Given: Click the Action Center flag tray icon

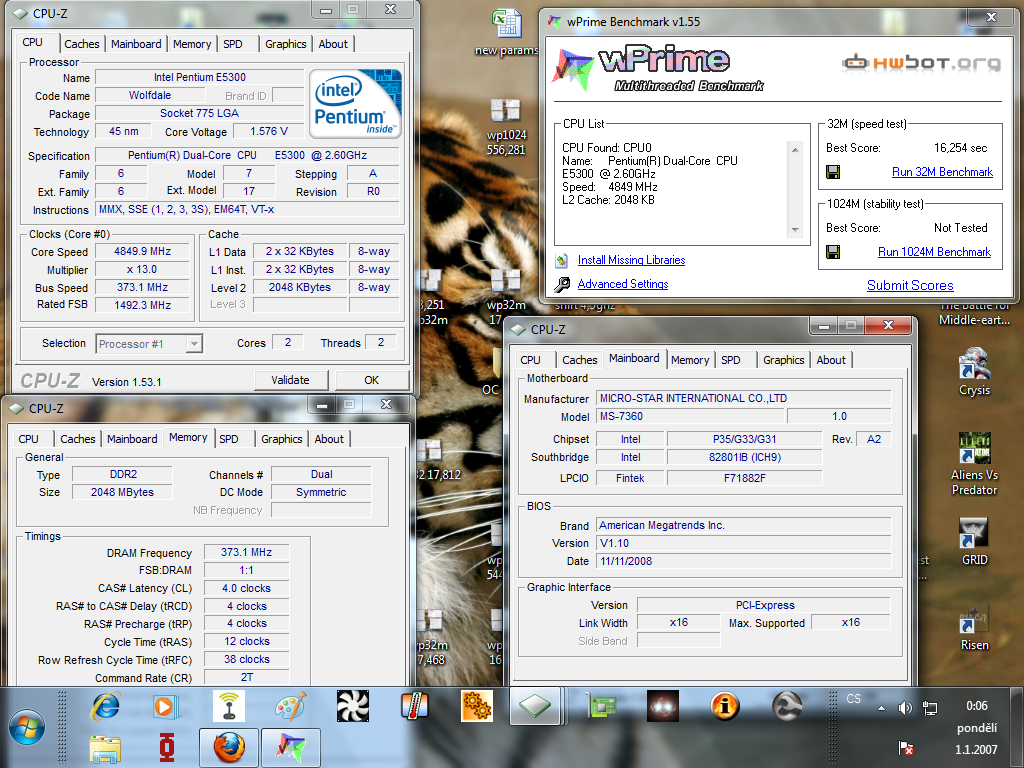Looking at the screenshot, I should click(x=905, y=748).
